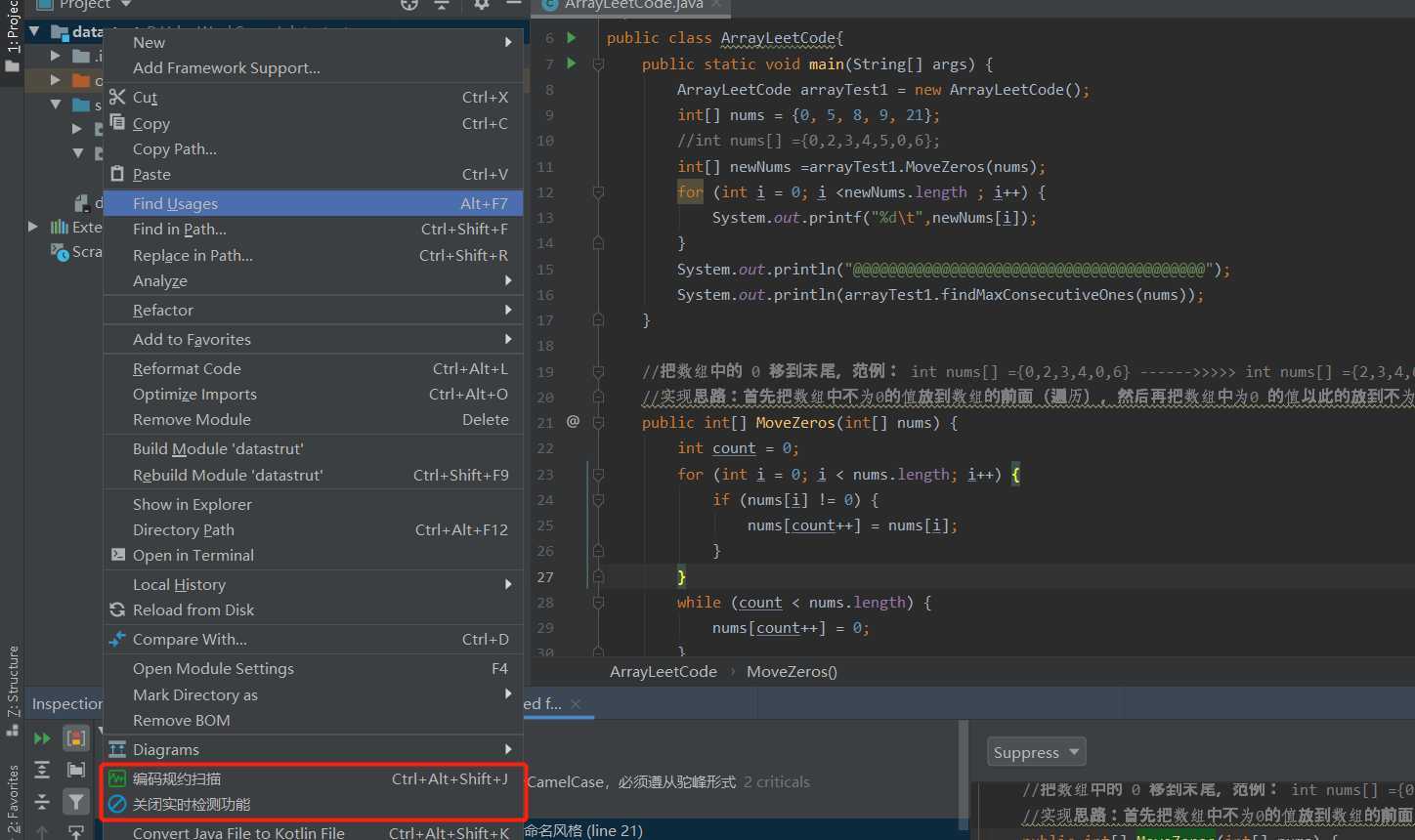The image size is (1415, 840).
Task: Close the inspection results tab with X
Action: [x=576, y=703]
